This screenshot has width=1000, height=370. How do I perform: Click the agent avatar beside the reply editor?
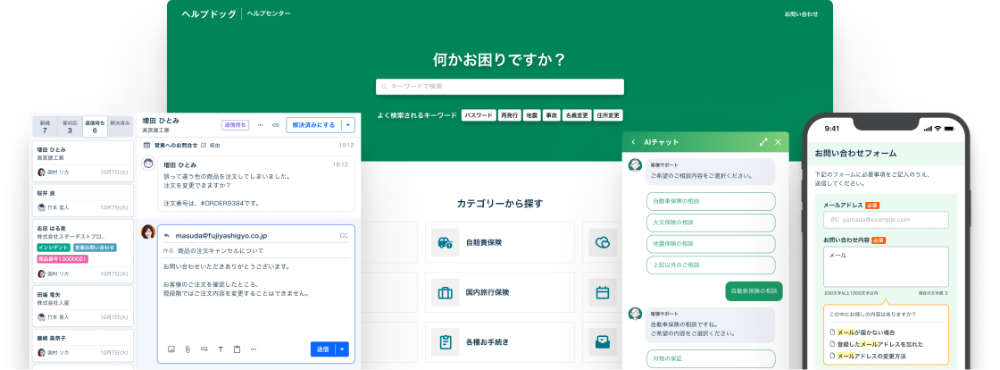point(148,232)
